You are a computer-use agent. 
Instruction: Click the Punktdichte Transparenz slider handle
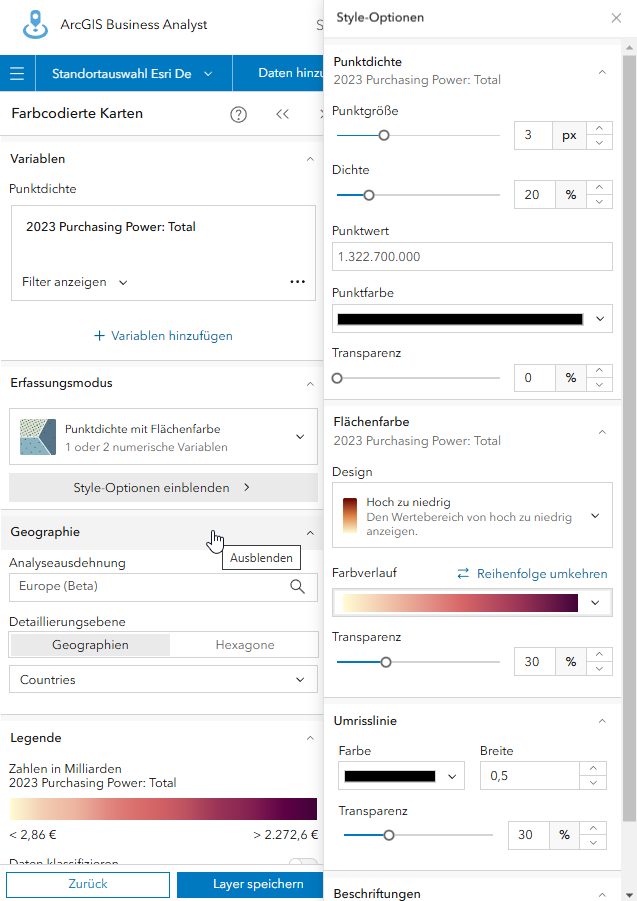(337, 378)
